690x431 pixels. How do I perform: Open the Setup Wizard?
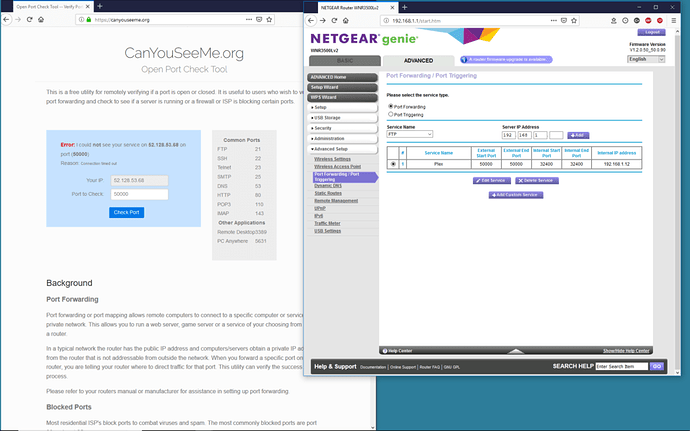pos(342,87)
